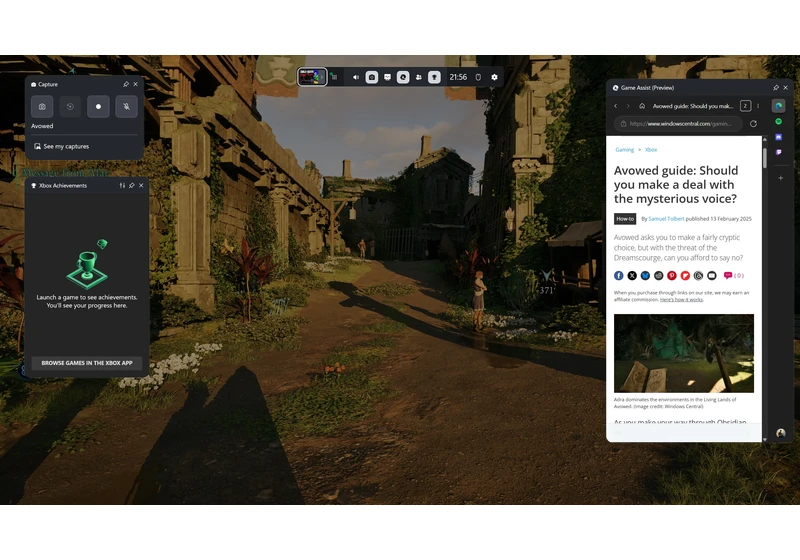Viewport: 800px width, 560px height.
Task: Pin the Capture widget
Action: (x=126, y=84)
